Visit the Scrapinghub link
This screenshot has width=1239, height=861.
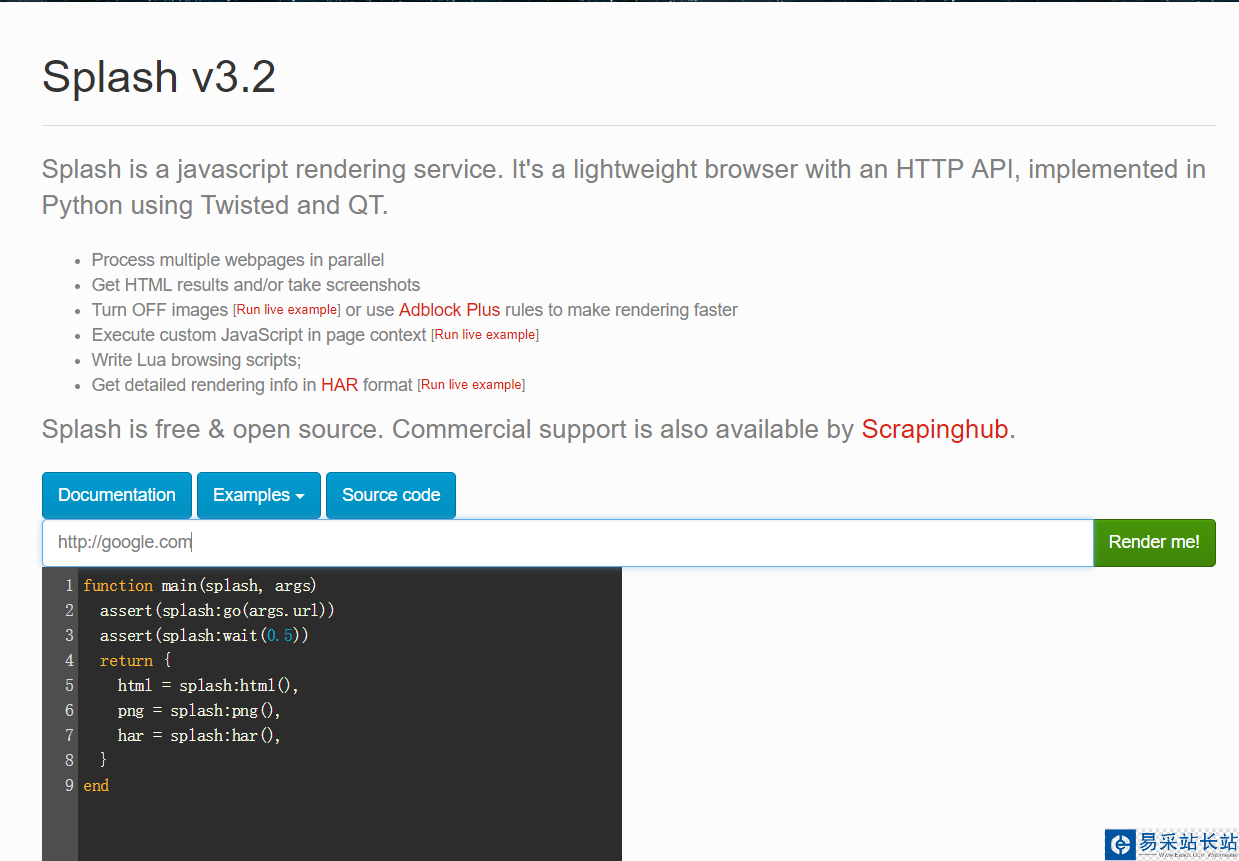click(935, 430)
